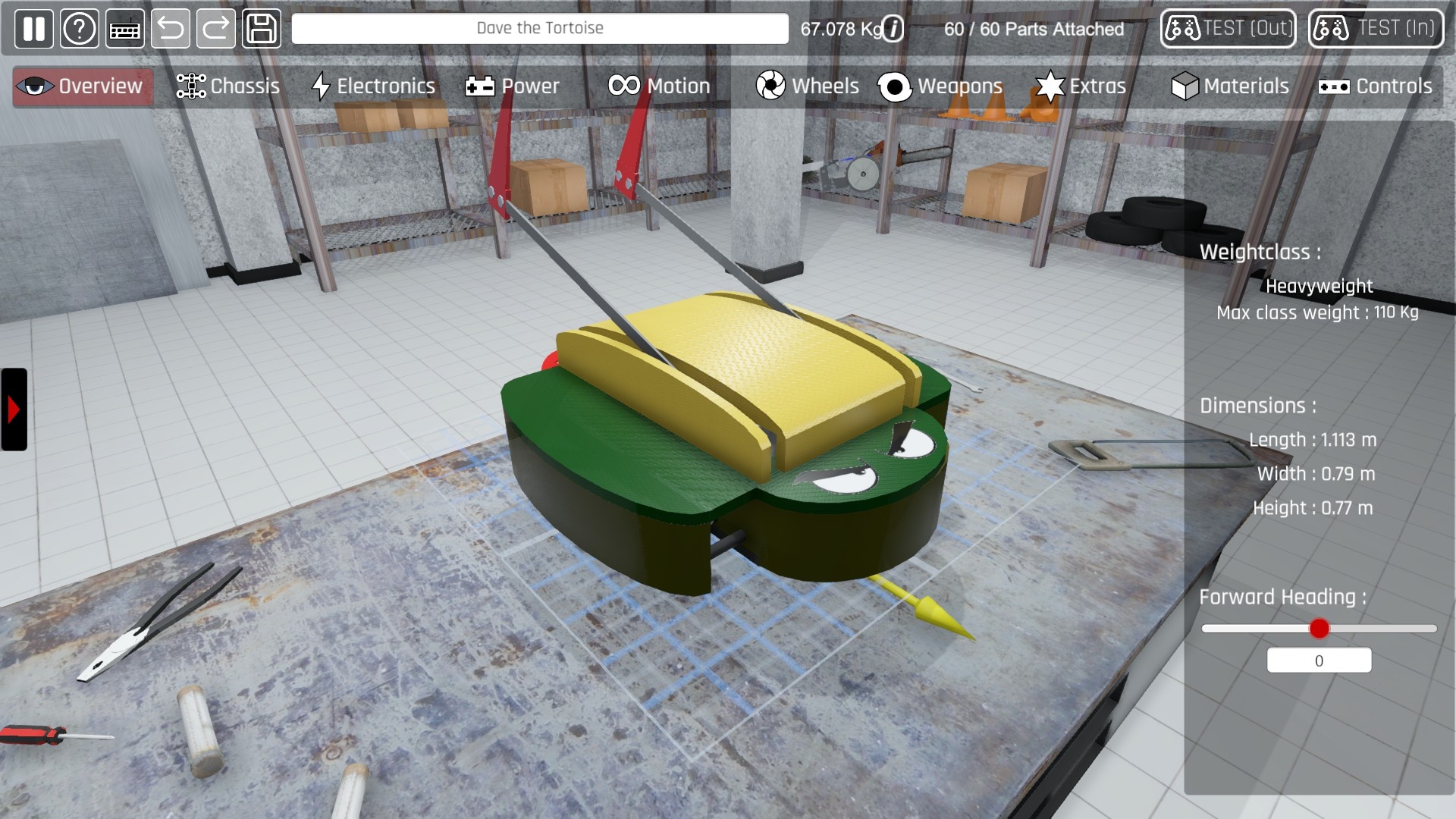
Task: Undo the last action
Action: point(170,29)
